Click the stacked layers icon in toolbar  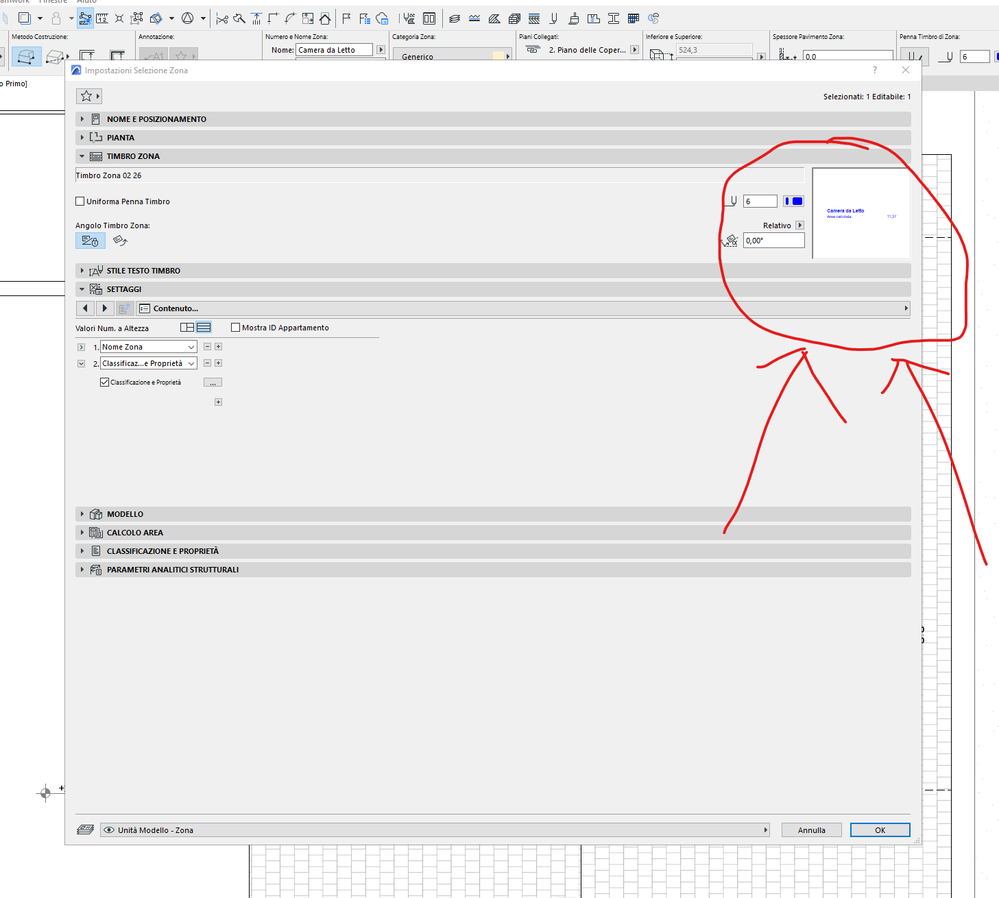tap(454, 18)
